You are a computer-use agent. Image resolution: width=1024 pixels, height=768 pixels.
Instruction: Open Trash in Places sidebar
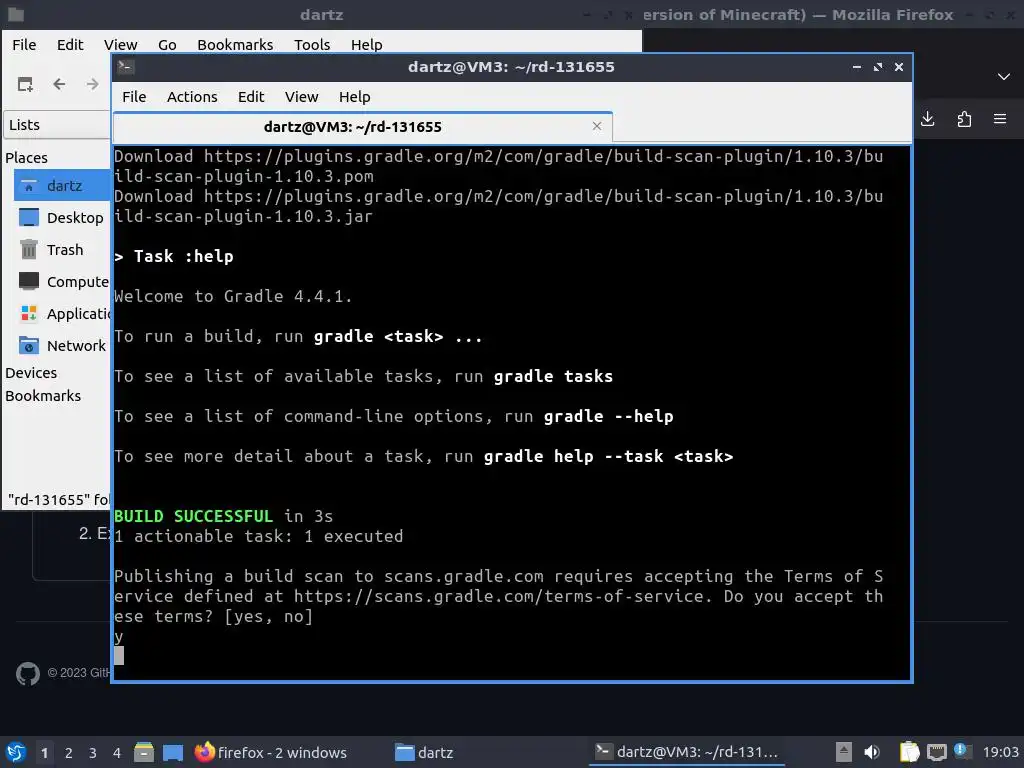62,249
